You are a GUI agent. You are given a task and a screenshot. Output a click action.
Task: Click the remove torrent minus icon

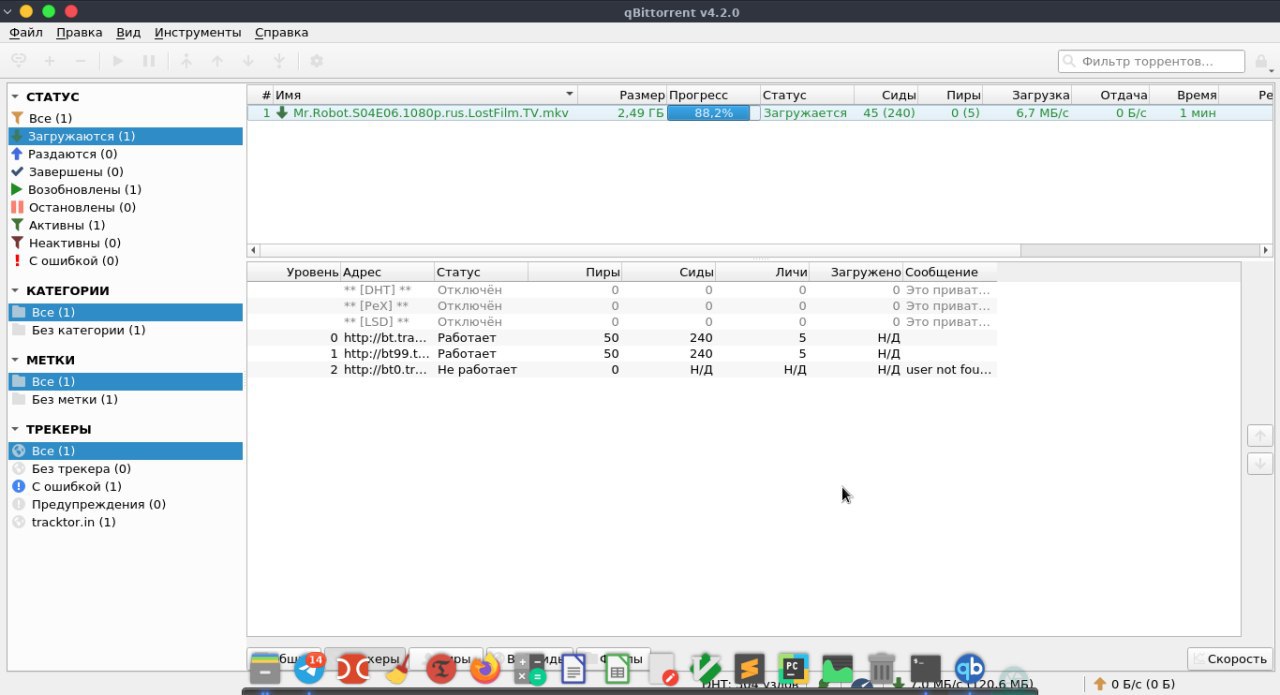[x=81, y=61]
